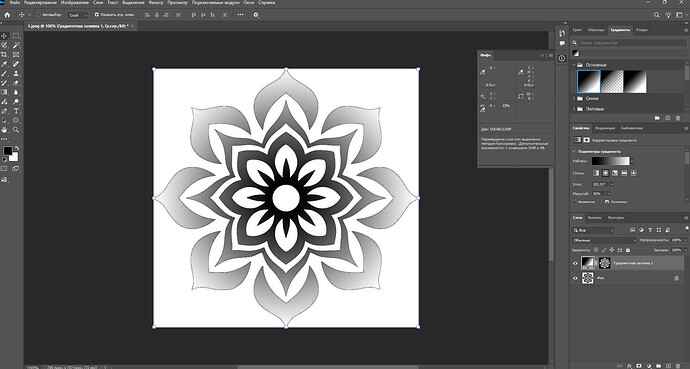Toggle Show Transform Controls checkbox
The height and width of the screenshot is (369, 690).
click(97, 15)
